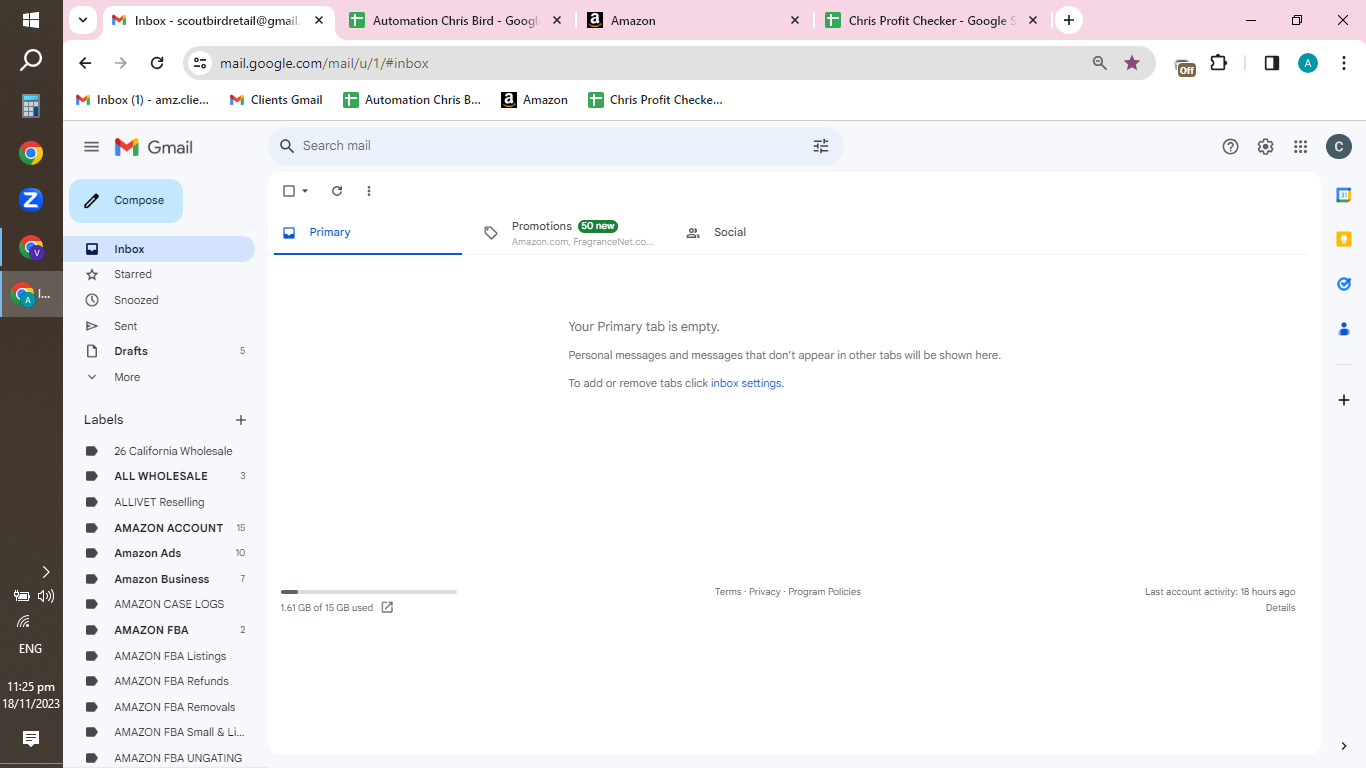
Task: Expand Windows system tray hidden icons
Action: (x=45, y=572)
